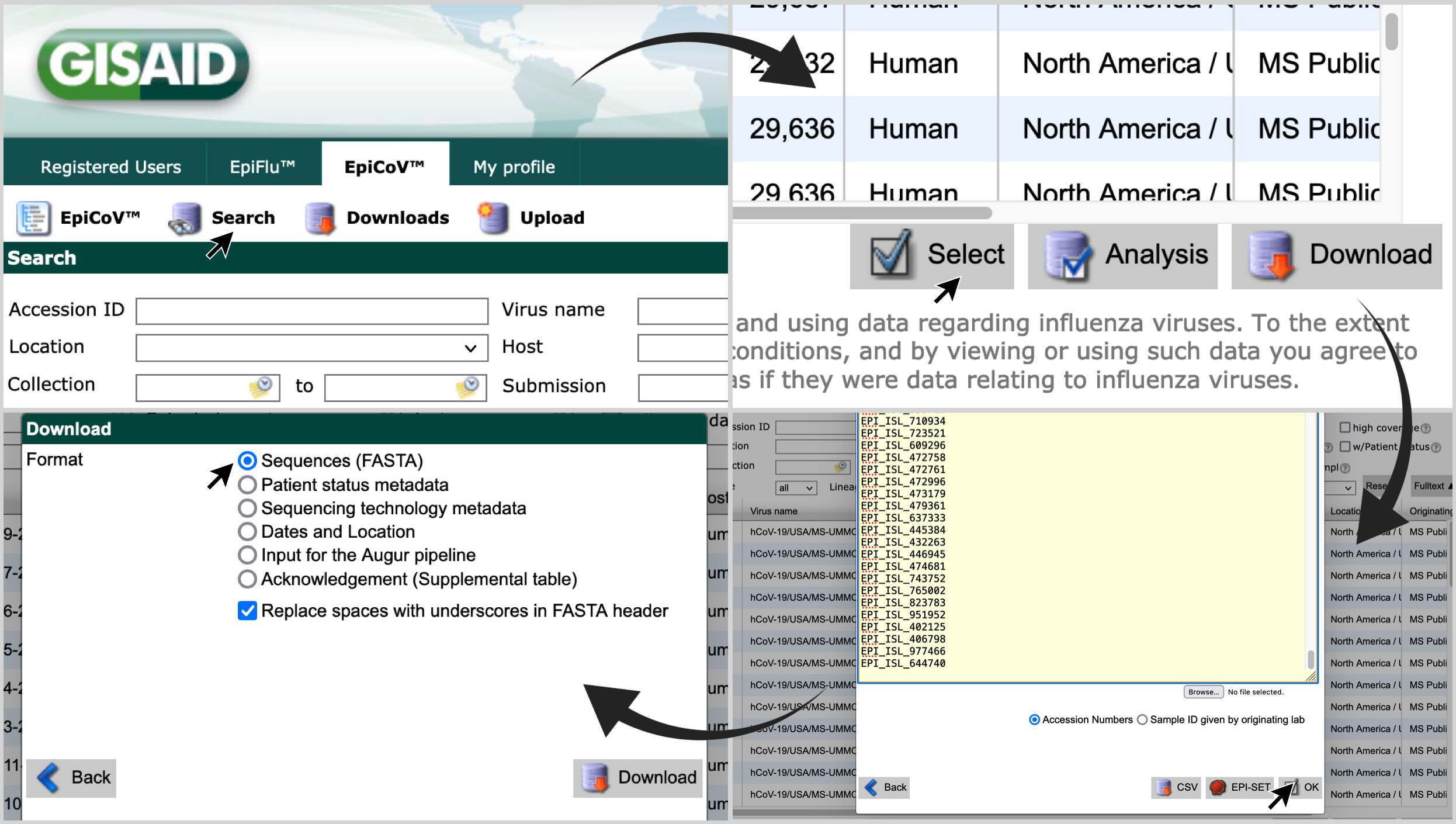Click the accession numbers text area
The width and height of the screenshot is (1456, 824).
pyautogui.click(x=1087, y=547)
